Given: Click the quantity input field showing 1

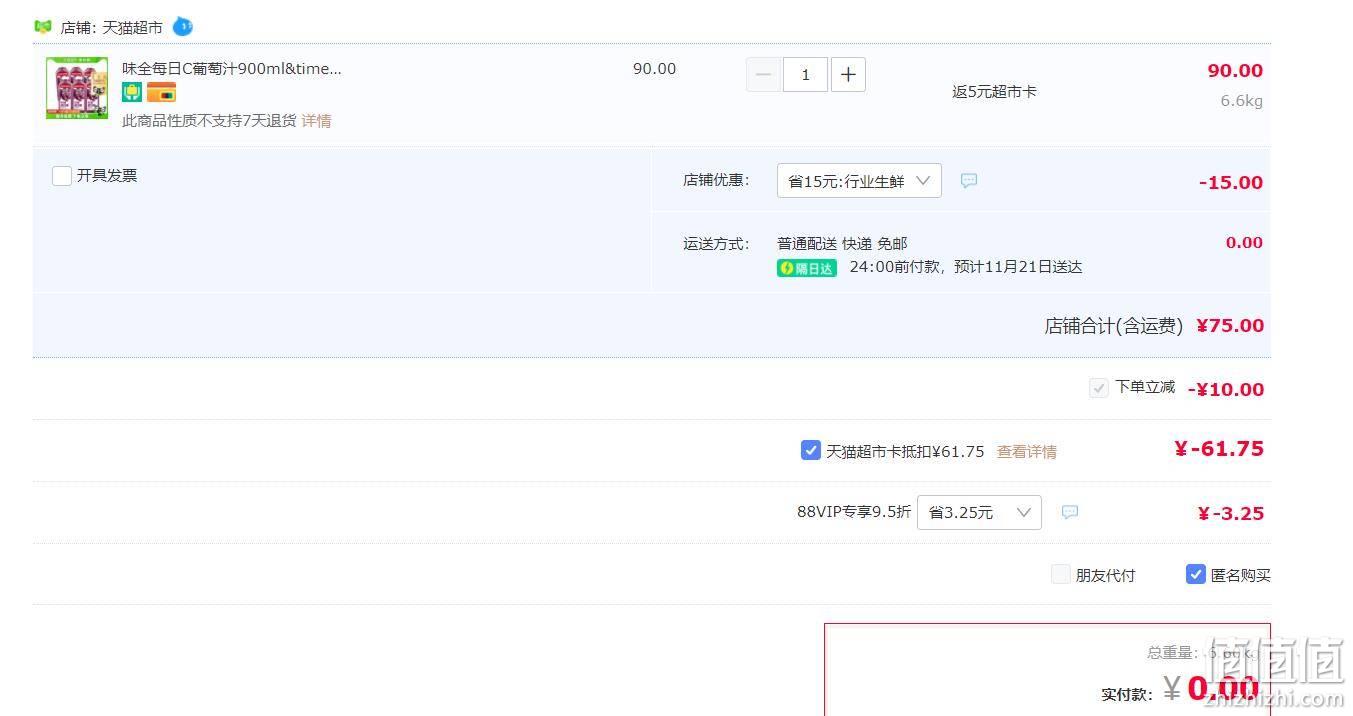Looking at the screenshot, I should click(805, 74).
